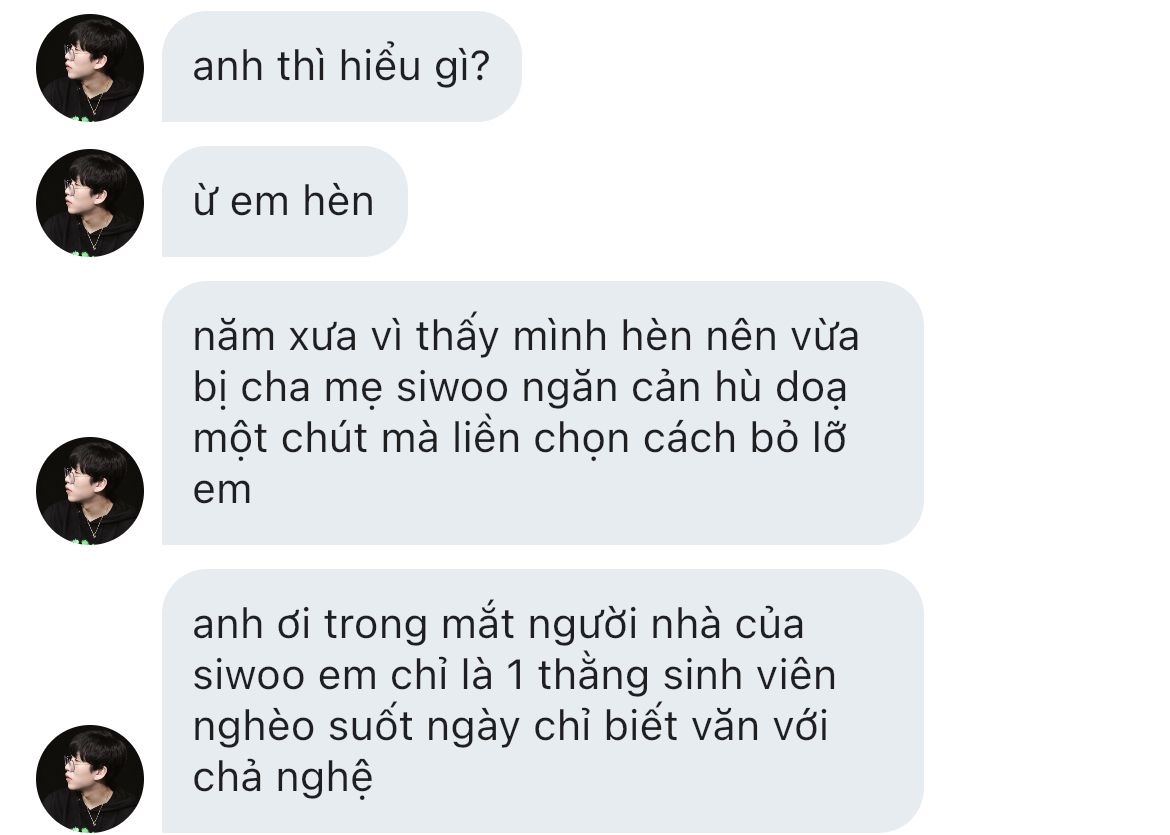The height and width of the screenshot is (835, 1170).
Task: Click the message starting 'năm xưa vì thấy mình'
Action: [x=542, y=413]
